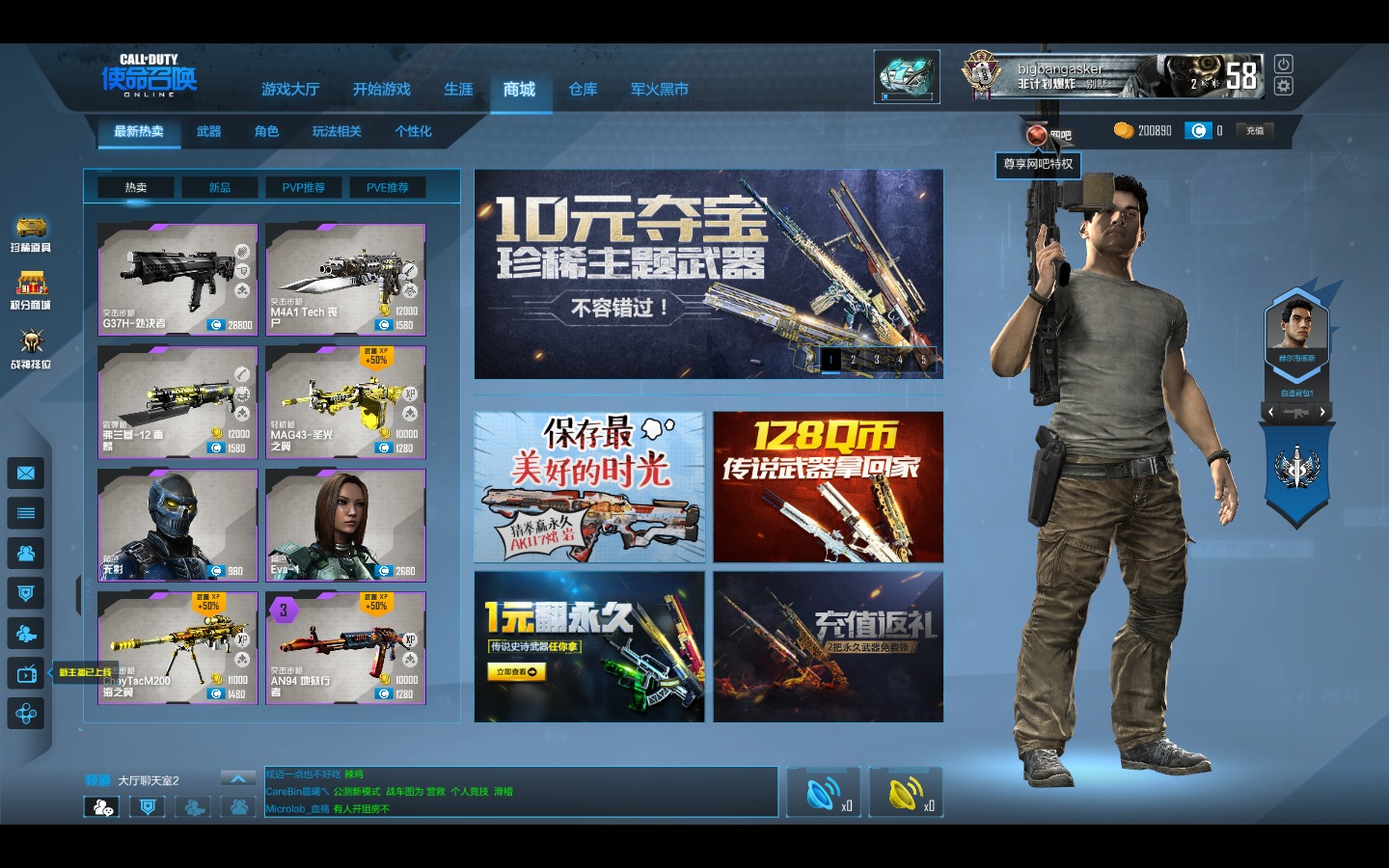This screenshot has width=1389, height=868.
Task: Expand the chat panel with up chevron
Action: (237, 778)
